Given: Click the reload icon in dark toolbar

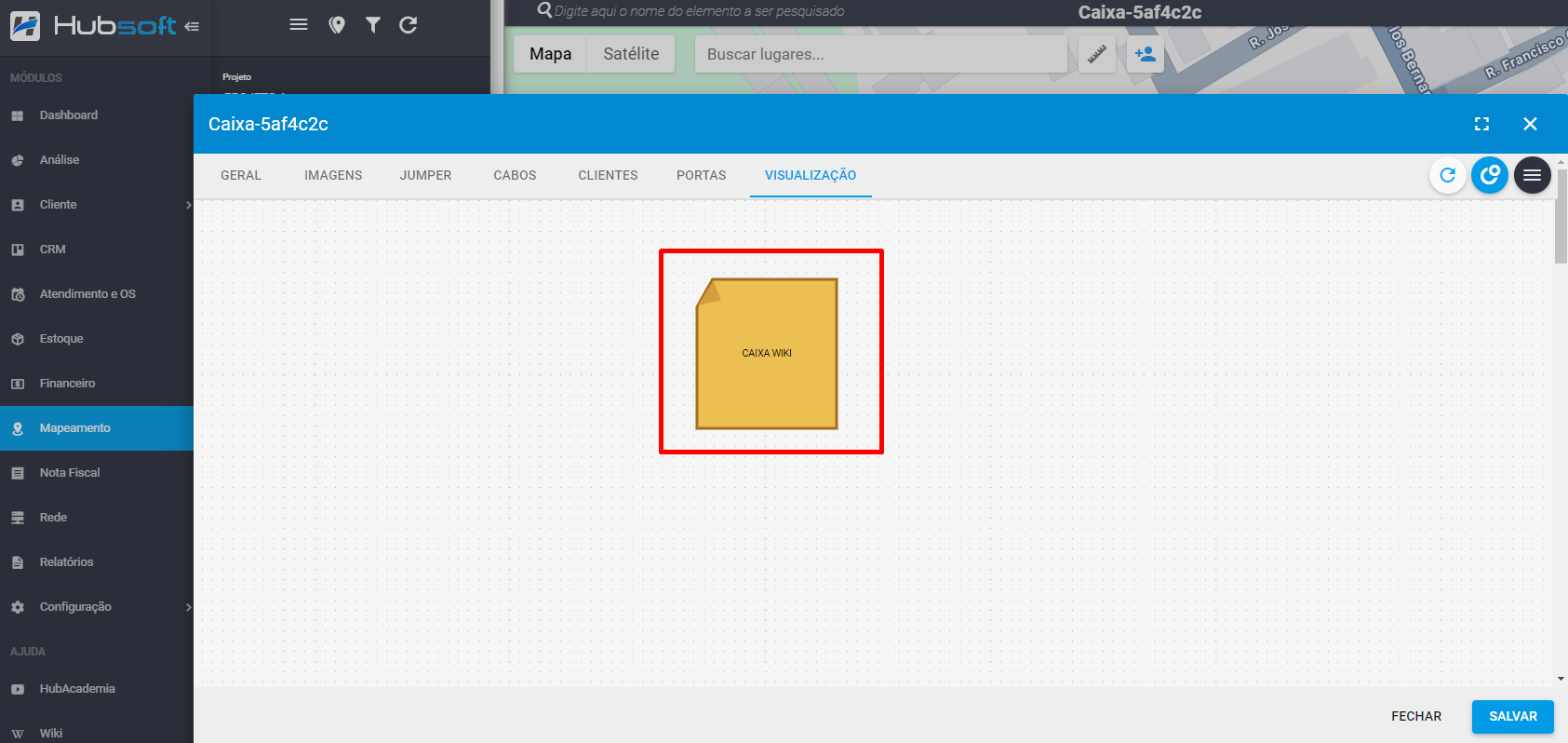Looking at the screenshot, I should 409,25.
